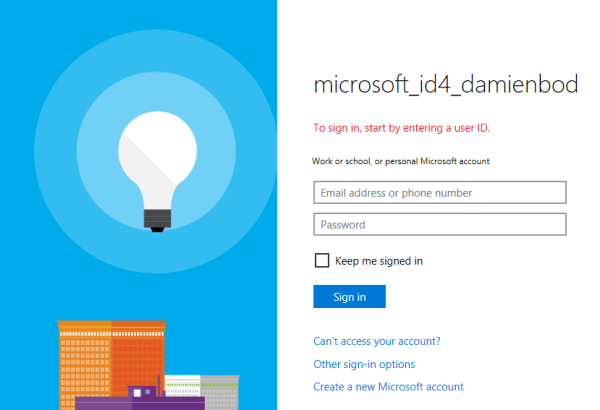Click the microsoft_id4_damienbod heading
Viewport: 600px width, 410px height.
[x=446, y=85]
